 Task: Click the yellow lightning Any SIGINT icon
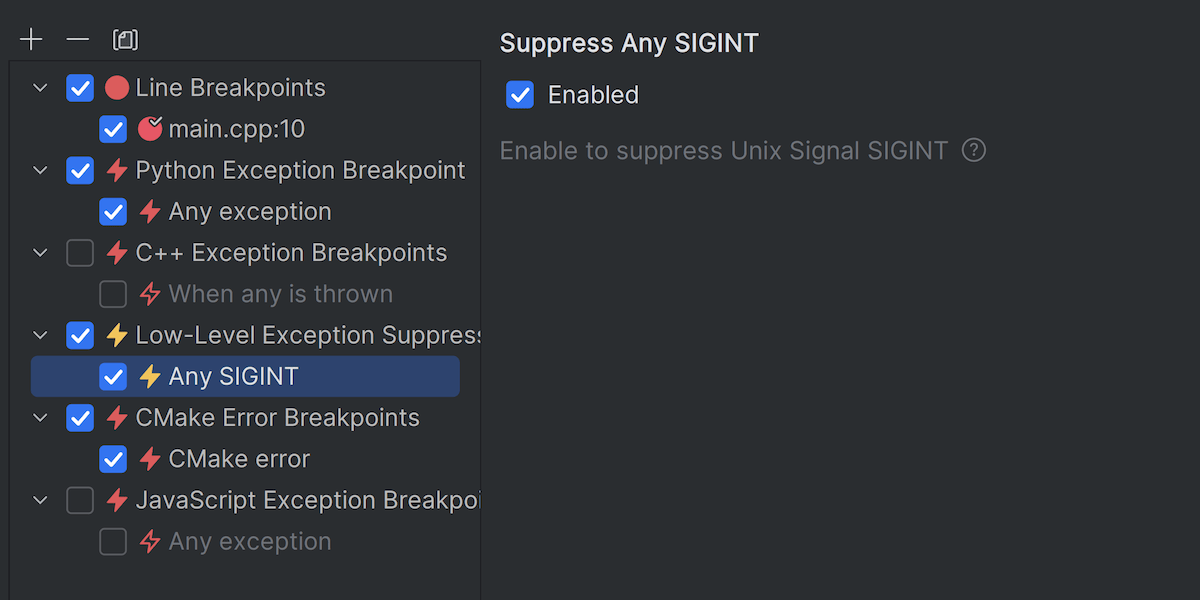tap(150, 376)
